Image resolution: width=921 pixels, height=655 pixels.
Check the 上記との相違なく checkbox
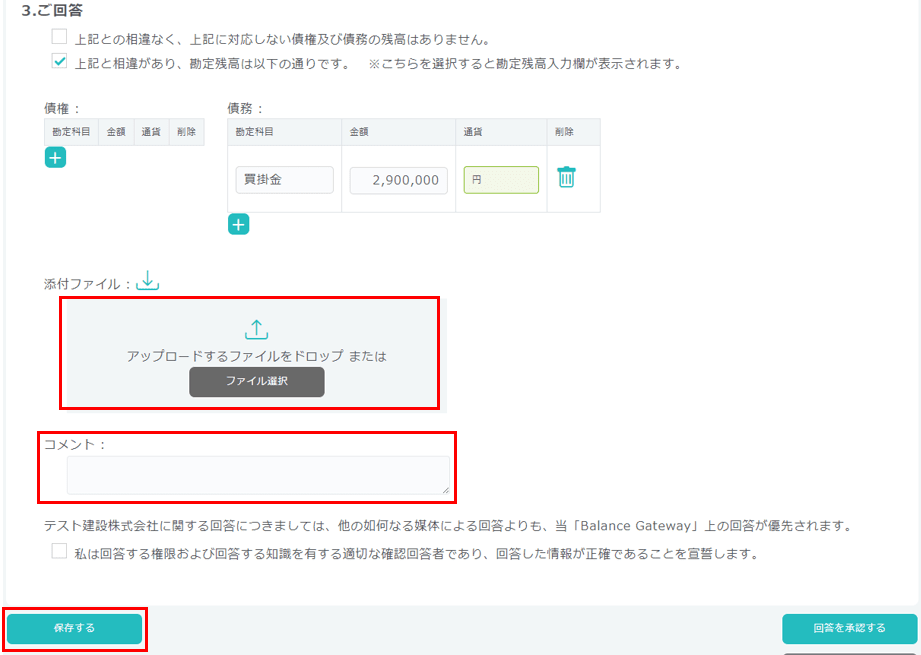pos(60,38)
